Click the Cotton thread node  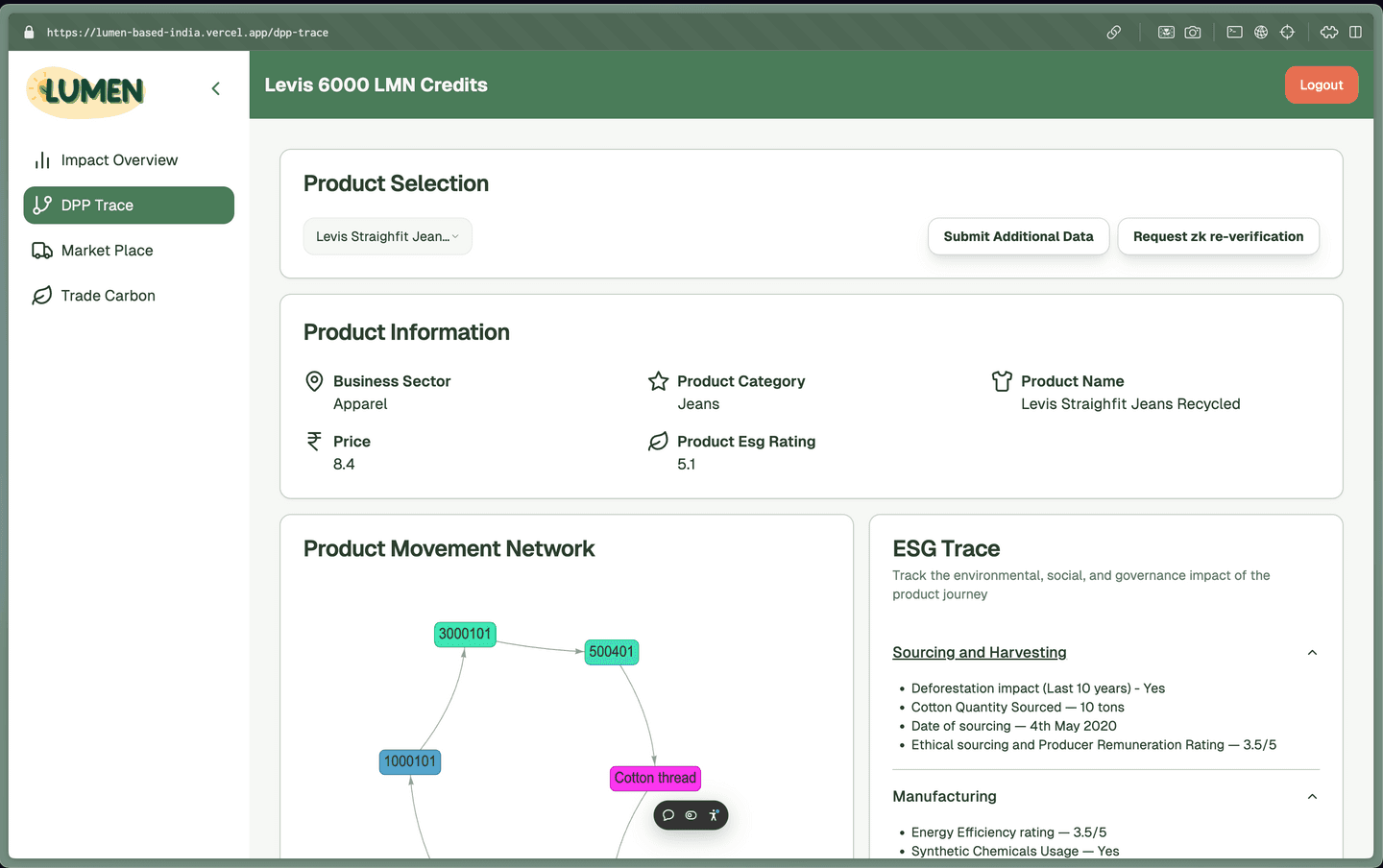point(655,778)
